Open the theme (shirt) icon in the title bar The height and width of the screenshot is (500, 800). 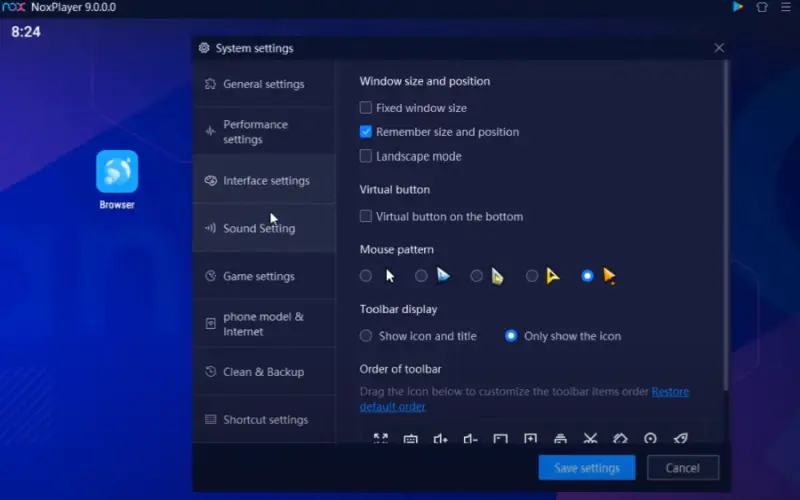click(x=762, y=7)
